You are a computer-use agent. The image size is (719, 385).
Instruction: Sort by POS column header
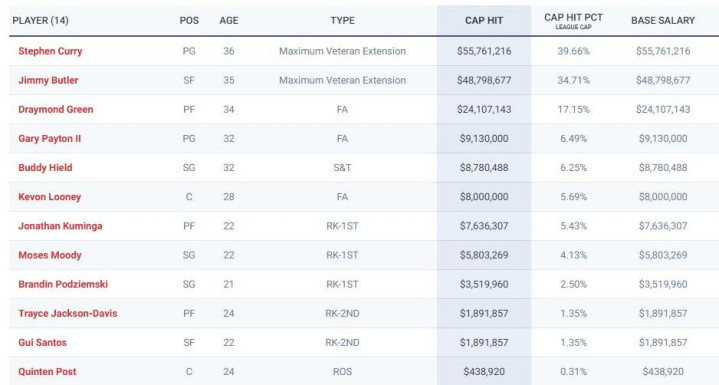[189, 21]
